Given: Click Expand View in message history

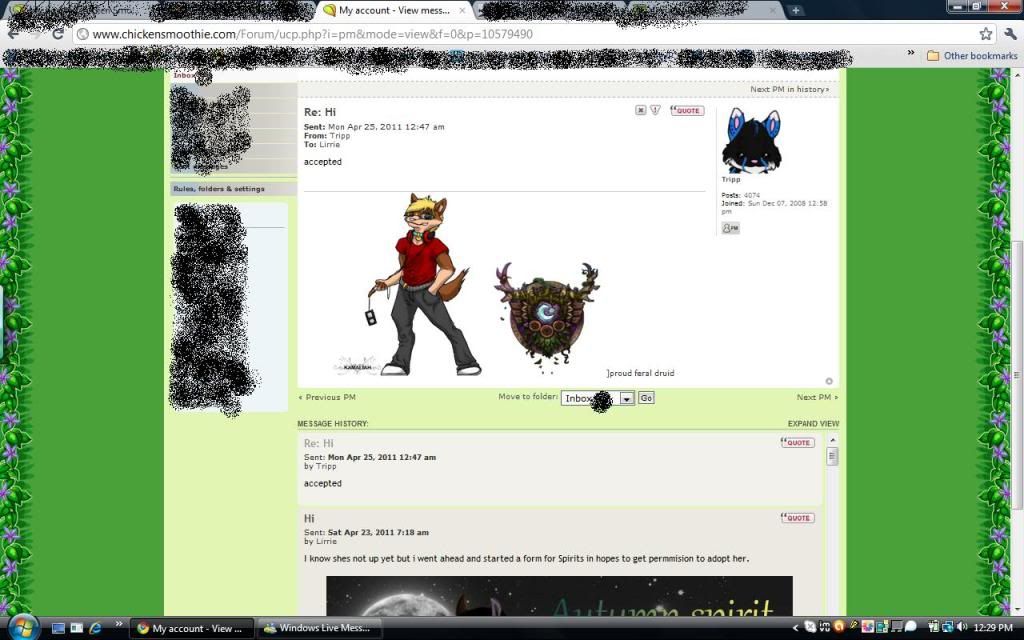Looking at the screenshot, I should pos(813,424).
